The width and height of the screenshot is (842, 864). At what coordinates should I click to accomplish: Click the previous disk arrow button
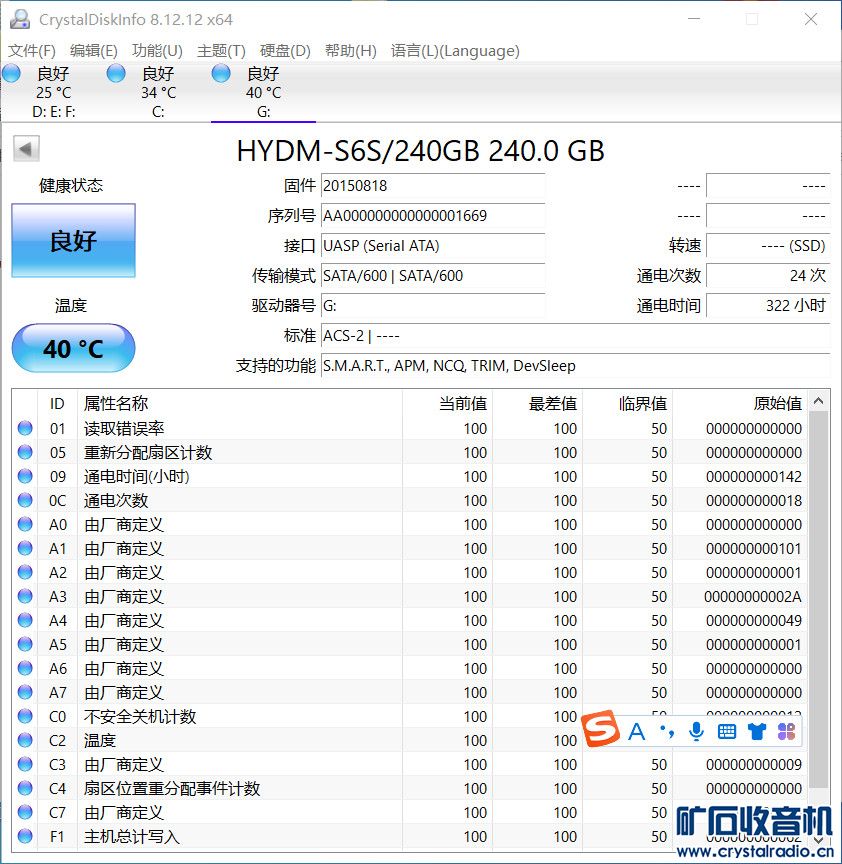tap(26, 148)
